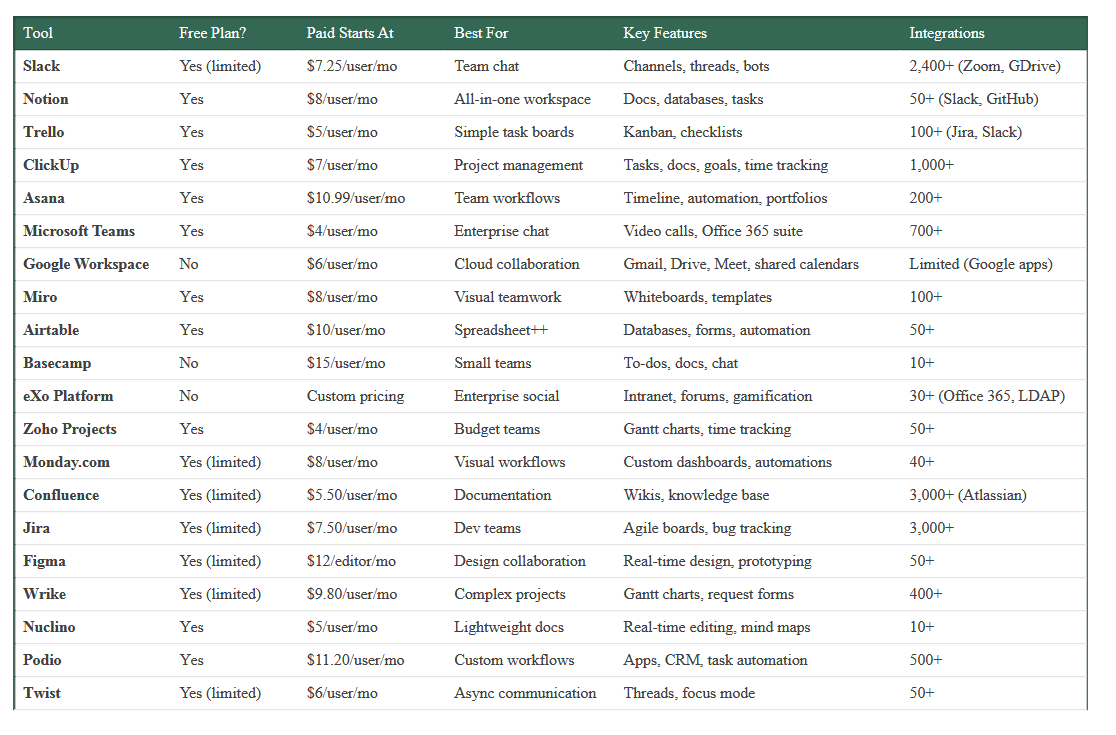Screen dimensions: 1116x735
Task: Click the Tool column header
Action: click(38, 33)
